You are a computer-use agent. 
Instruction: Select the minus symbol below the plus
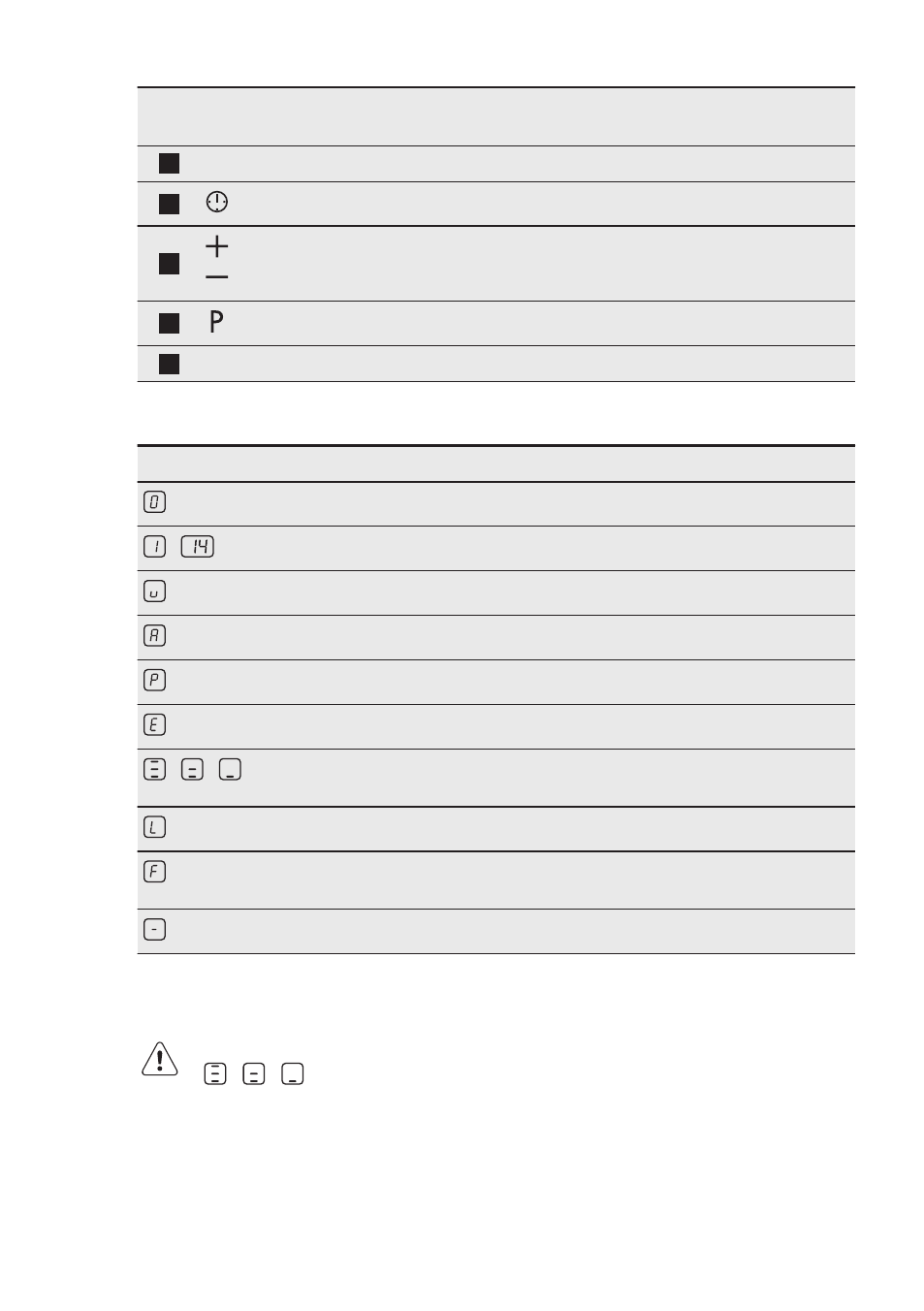[x=217, y=277]
